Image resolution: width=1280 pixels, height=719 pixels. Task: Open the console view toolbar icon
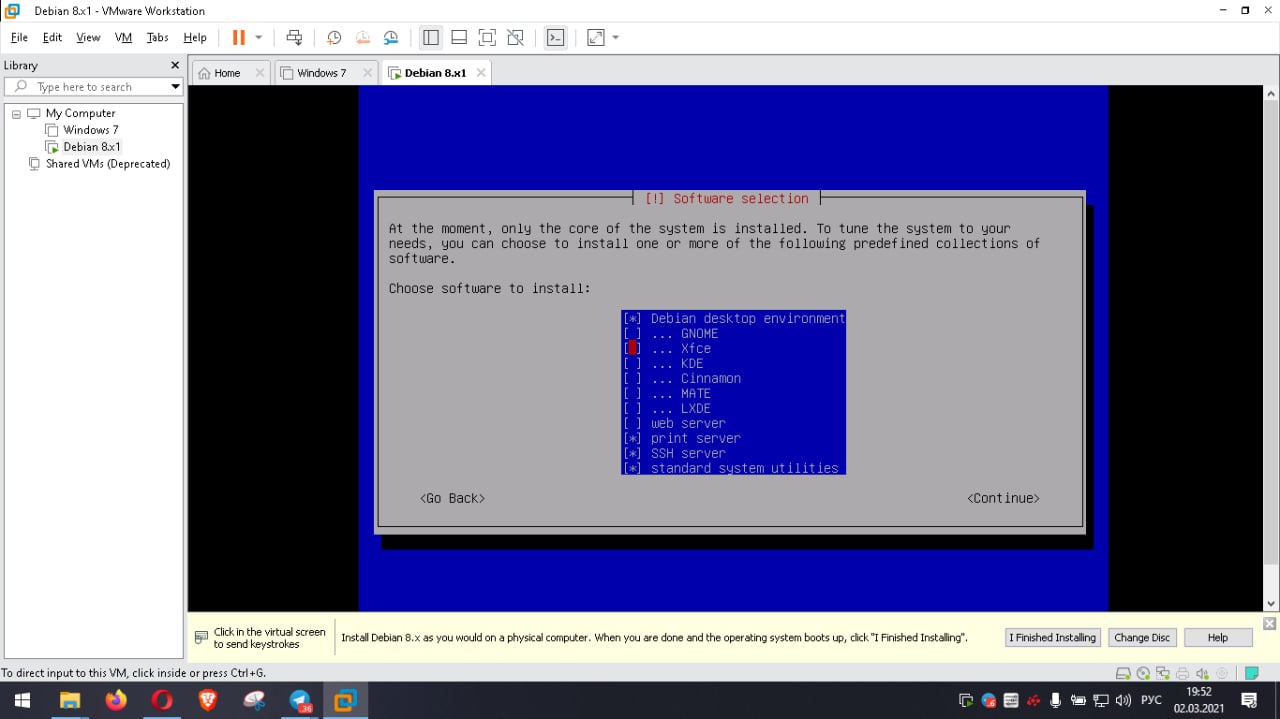tap(555, 37)
